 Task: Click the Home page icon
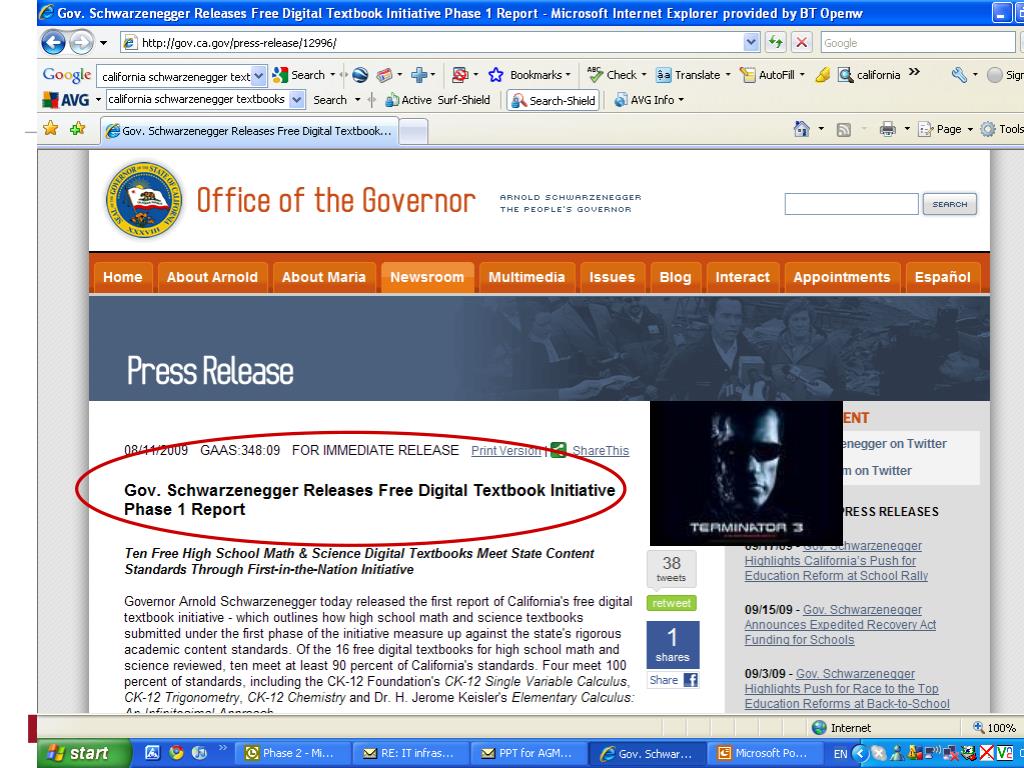click(801, 129)
